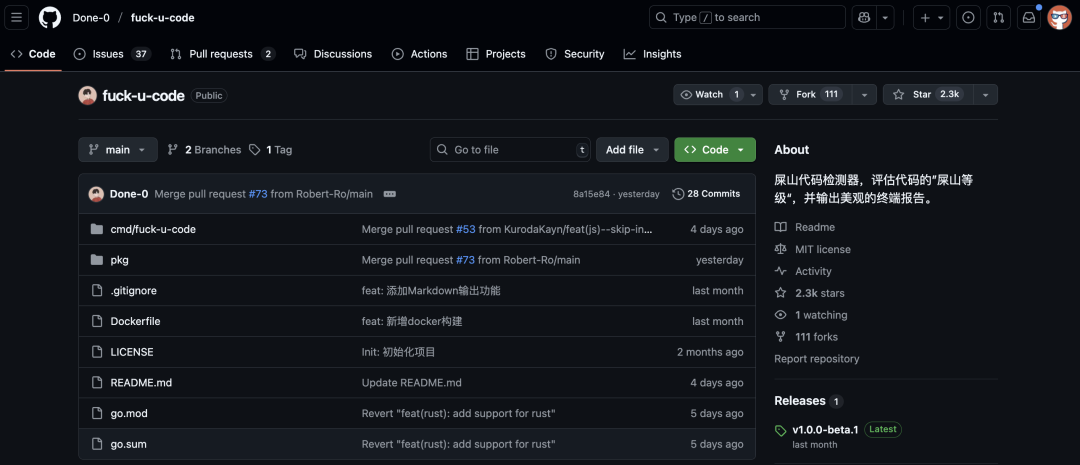Open the main branch selector dropdown
The width and height of the screenshot is (1080, 465).
(118, 149)
